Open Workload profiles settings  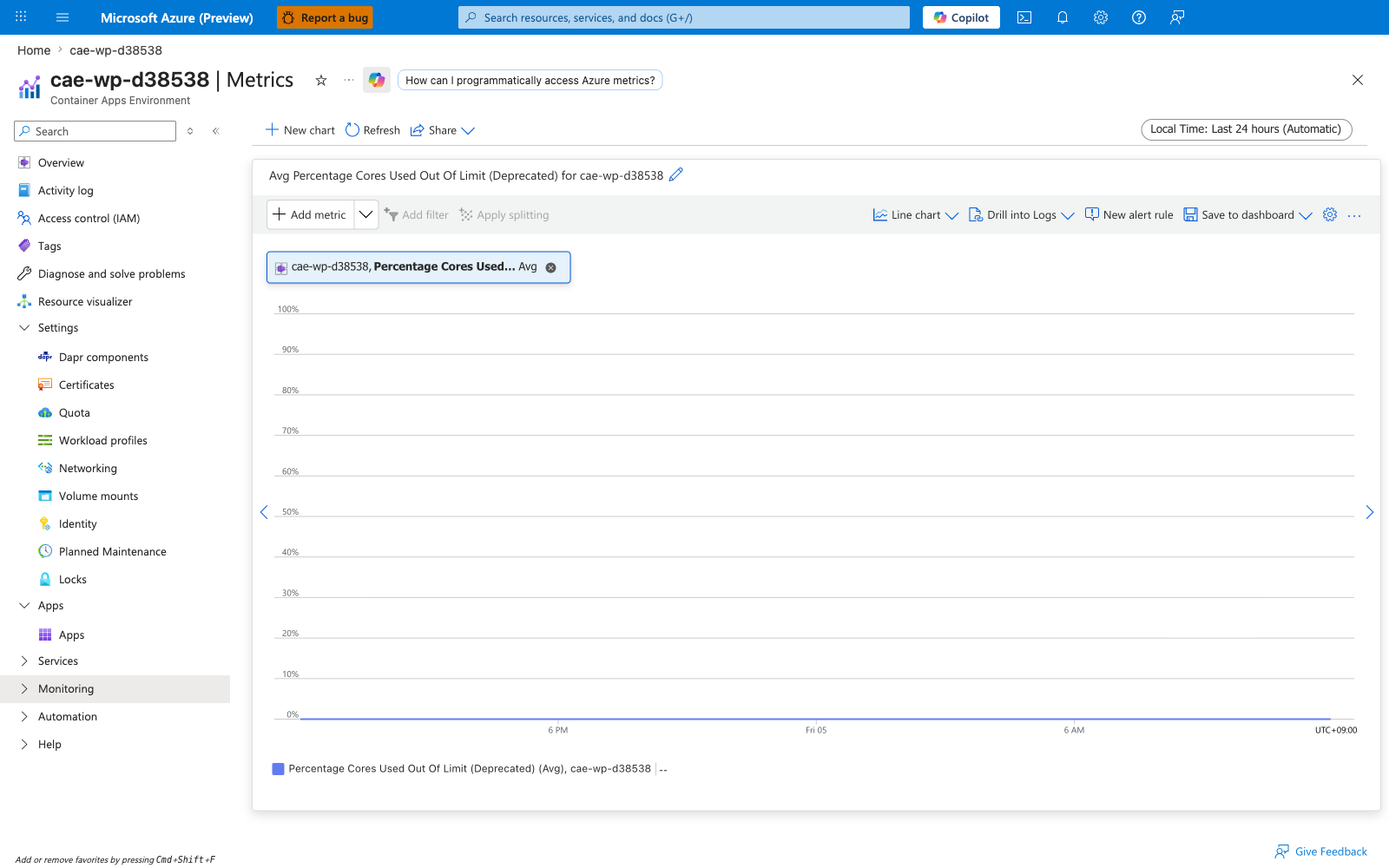click(x=102, y=440)
